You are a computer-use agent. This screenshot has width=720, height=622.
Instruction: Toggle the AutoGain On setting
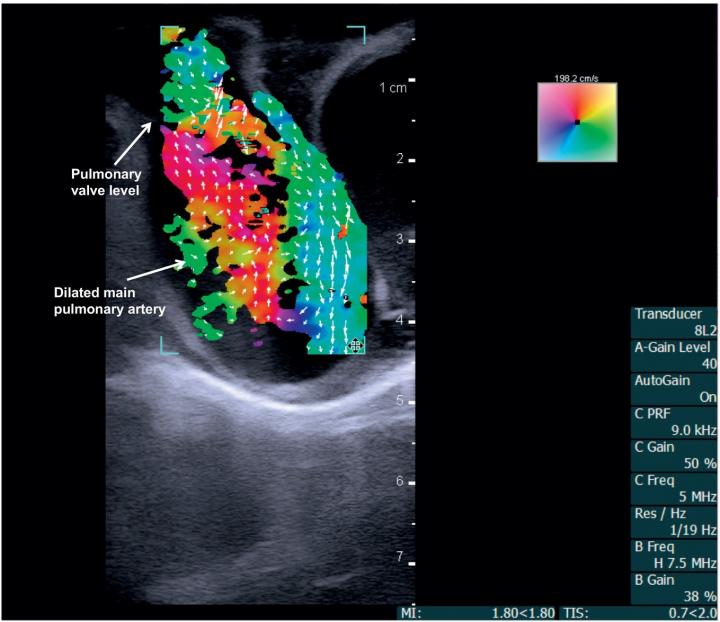pyautogui.click(x=674, y=388)
